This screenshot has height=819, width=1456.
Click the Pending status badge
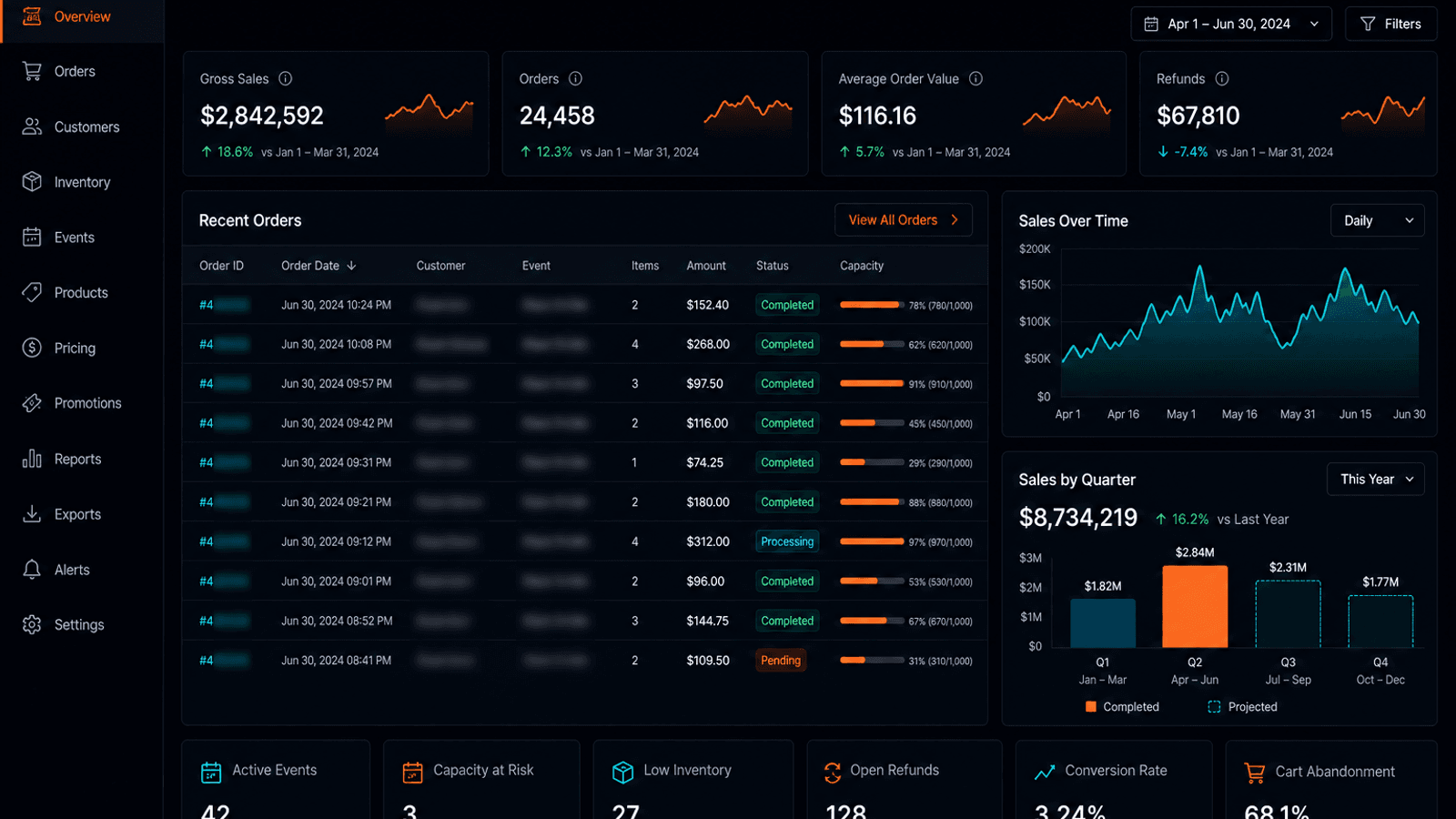pos(781,661)
